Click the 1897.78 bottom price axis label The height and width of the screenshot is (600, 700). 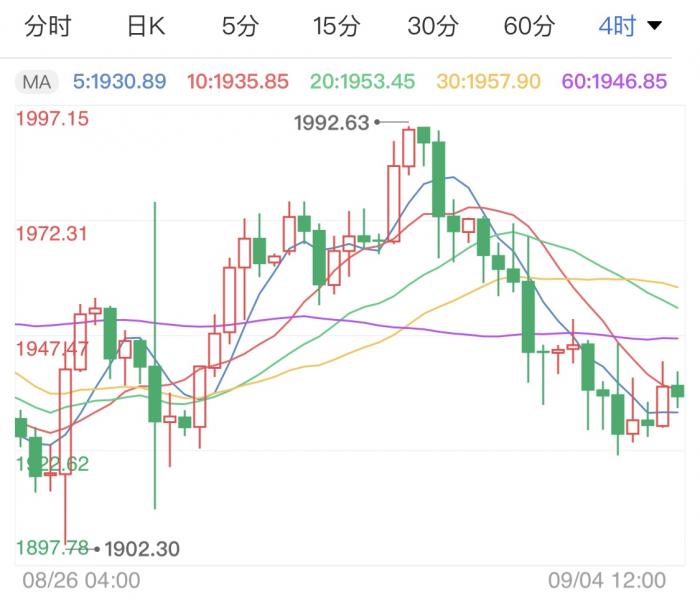tap(52, 547)
